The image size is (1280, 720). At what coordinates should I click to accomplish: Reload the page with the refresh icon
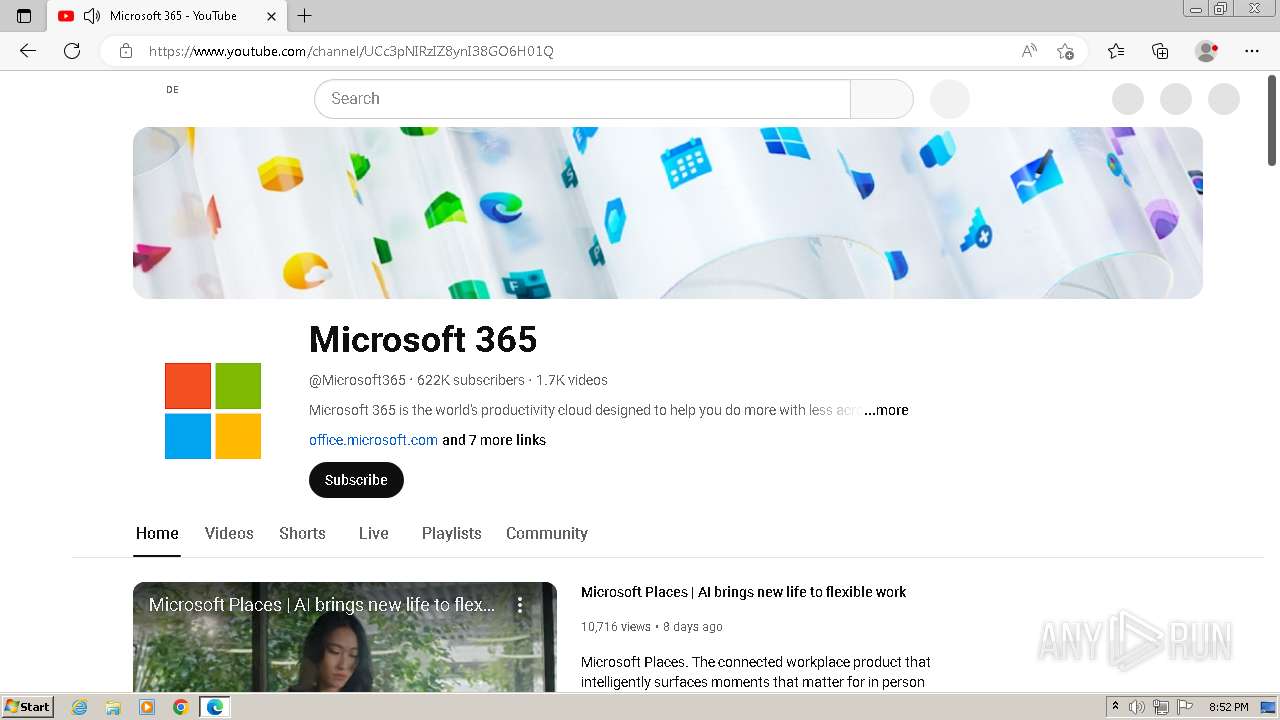[x=72, y=51]
